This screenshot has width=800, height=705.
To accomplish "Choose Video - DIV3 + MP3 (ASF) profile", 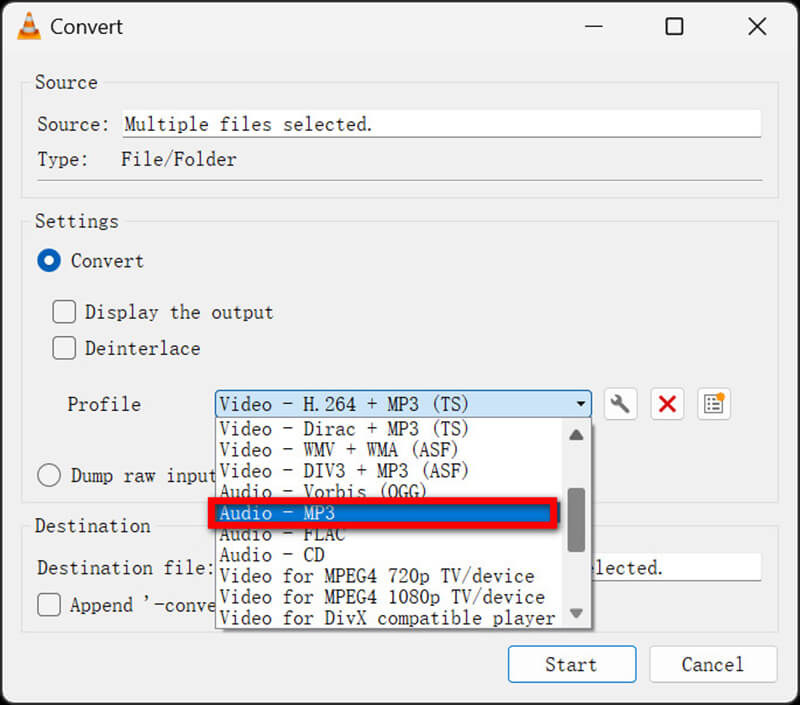I will [x=391, y=471].
